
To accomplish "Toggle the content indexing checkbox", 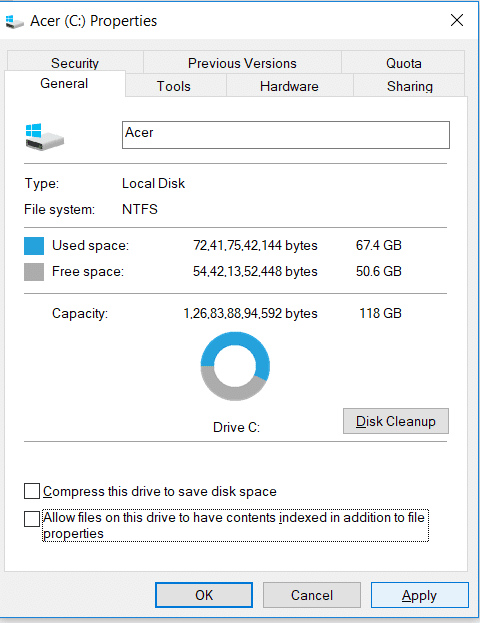I will tap(32, 519).
